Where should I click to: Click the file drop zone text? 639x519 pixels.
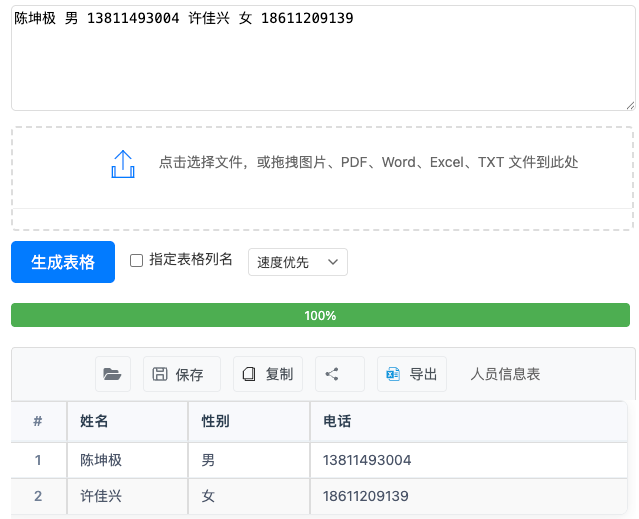click(368, 162)
